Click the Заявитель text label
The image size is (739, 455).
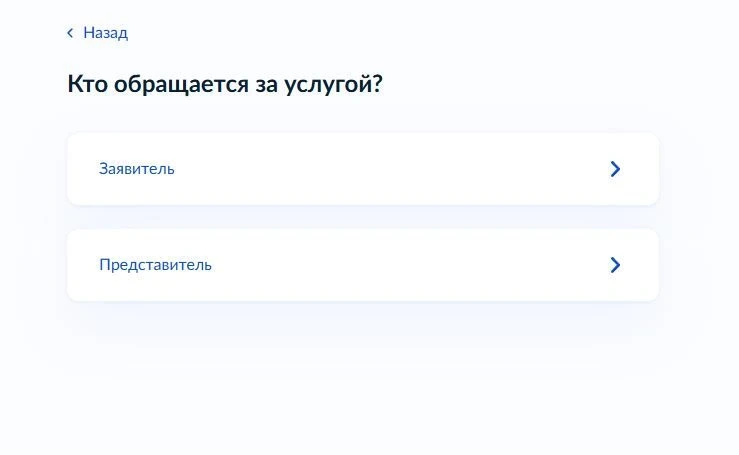[x=137, y=169]
